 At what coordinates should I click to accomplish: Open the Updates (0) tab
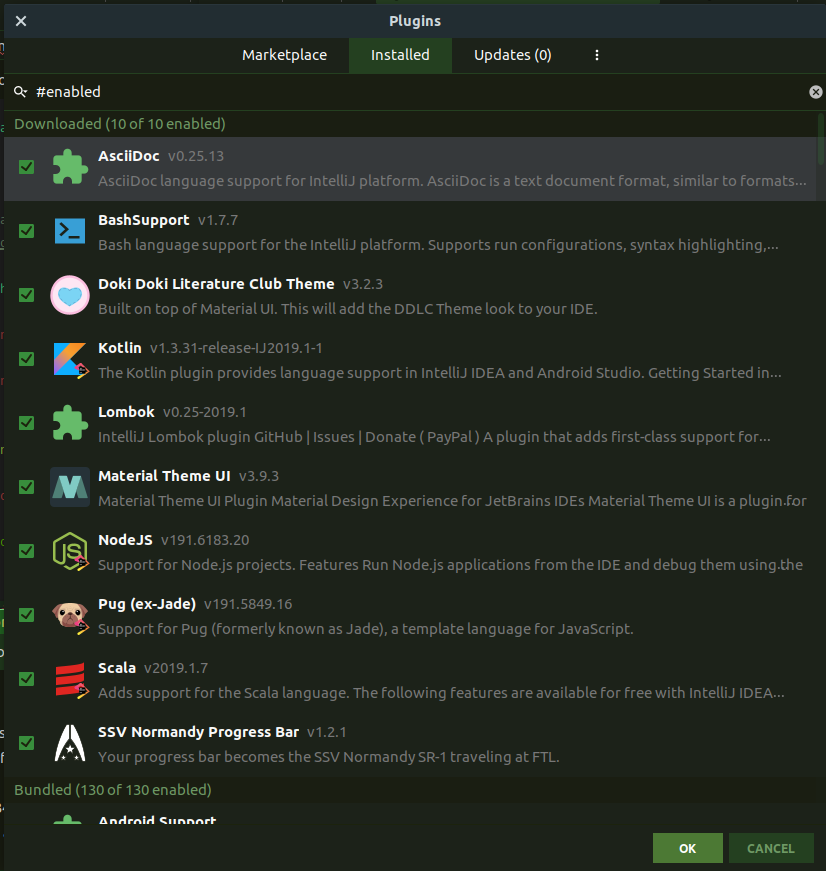click(512, 55)
